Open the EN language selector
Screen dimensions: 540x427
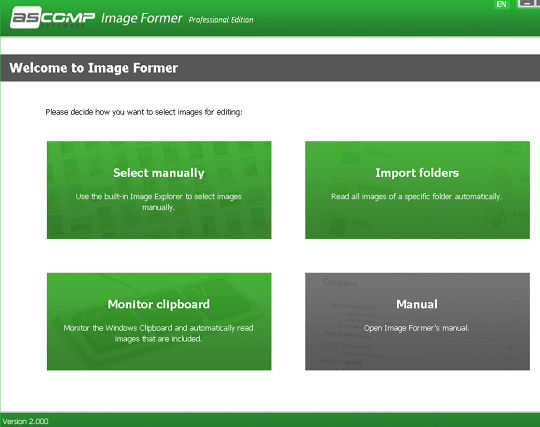tap(501, 4)
